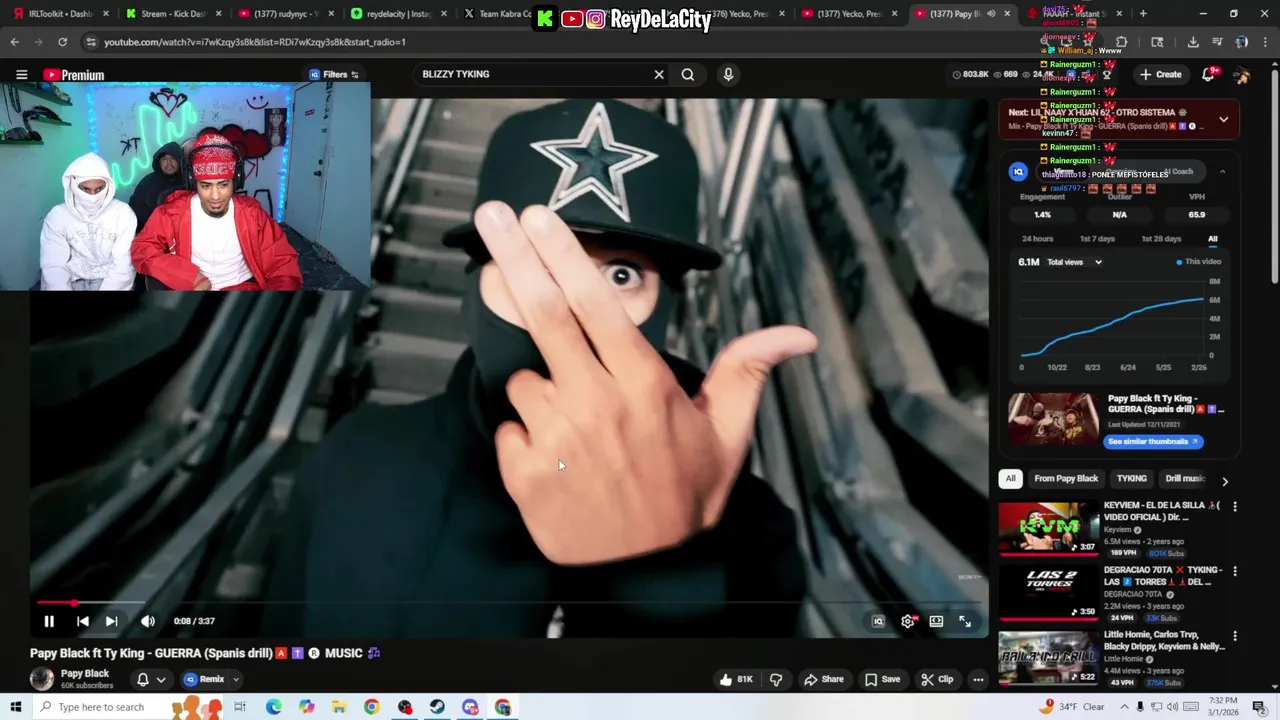Open the Create button
This screenshot has width=1280, height=720.
1160,74
